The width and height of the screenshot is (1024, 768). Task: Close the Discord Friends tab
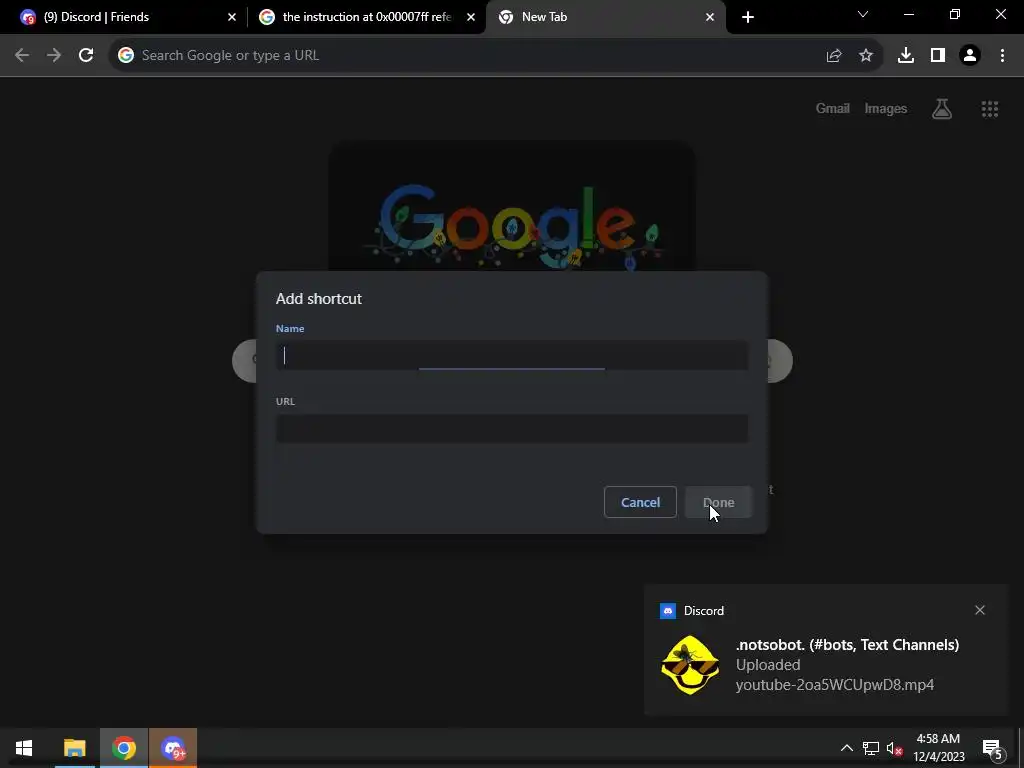tap(232, 18)
